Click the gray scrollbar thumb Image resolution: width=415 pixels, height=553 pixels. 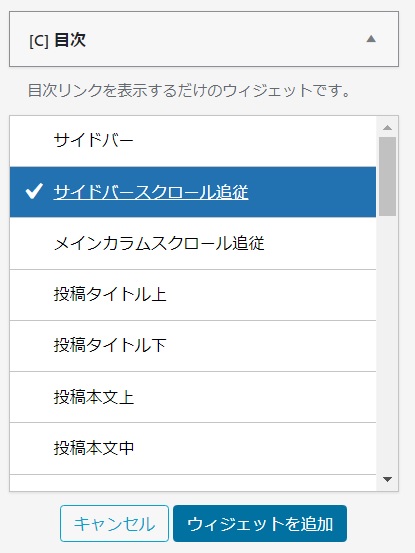387,176
